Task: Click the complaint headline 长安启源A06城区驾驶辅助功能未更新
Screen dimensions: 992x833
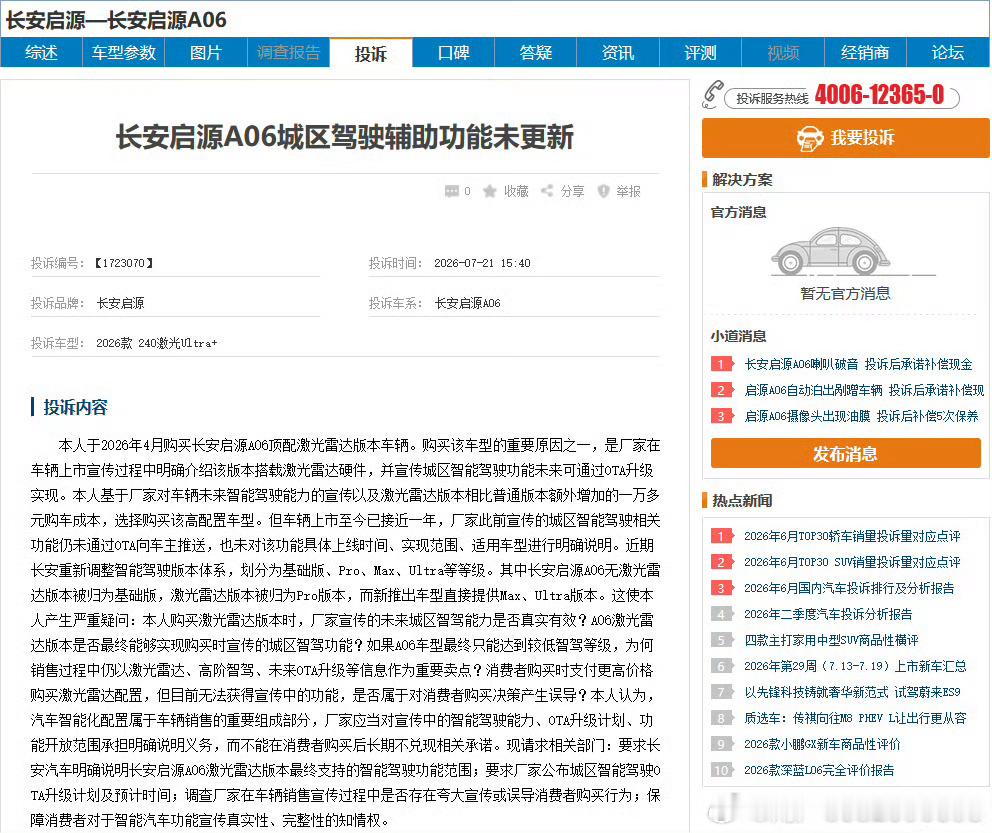Action: [345, 137]
